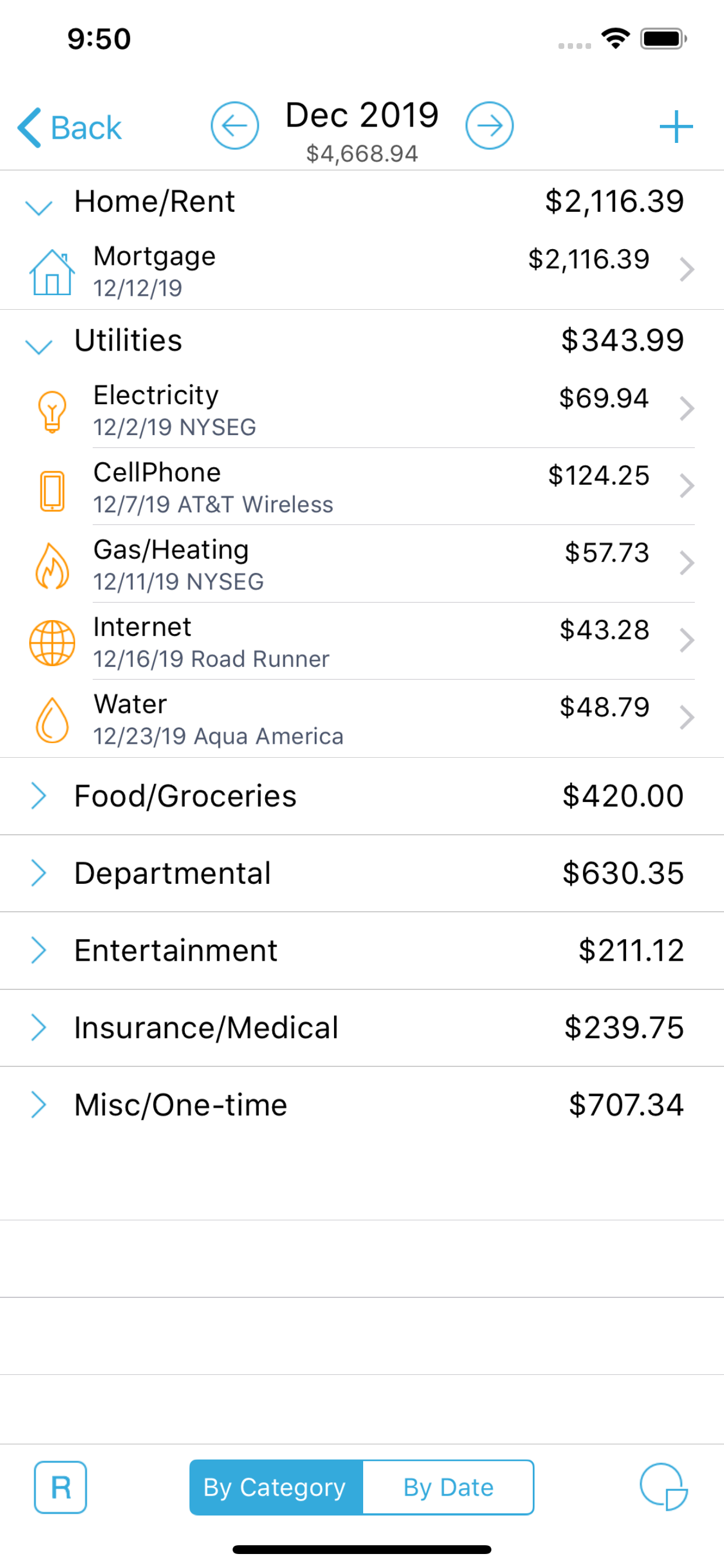Tap the Electricity lightbulb icon
The height and width of the screenshot is (1568, 724).
click(52, 411)
